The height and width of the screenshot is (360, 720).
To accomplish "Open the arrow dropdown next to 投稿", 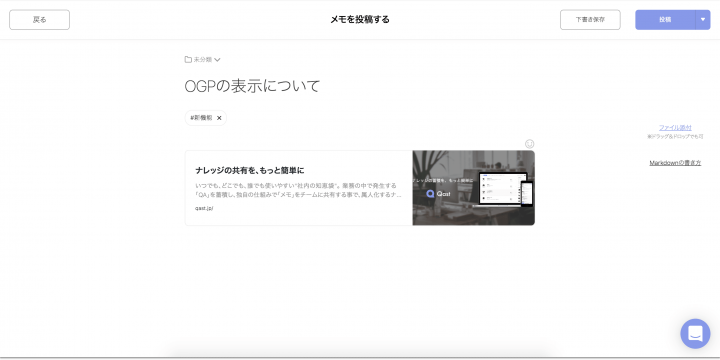I will (703, 20).
